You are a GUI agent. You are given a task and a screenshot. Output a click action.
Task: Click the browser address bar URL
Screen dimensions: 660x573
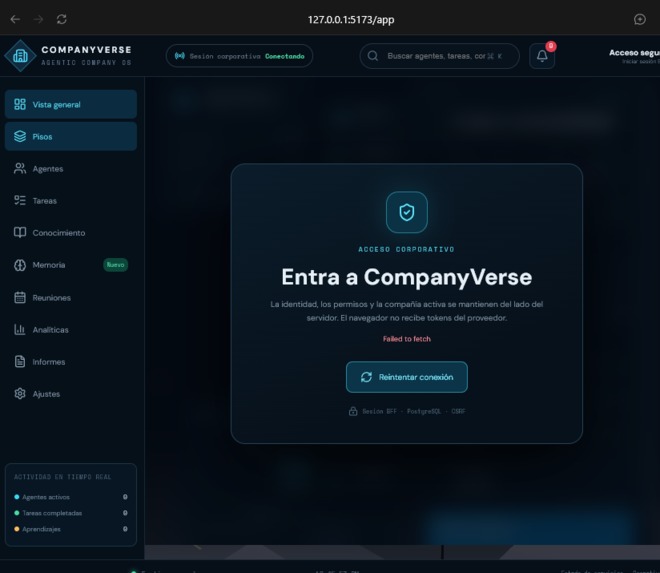351,19
